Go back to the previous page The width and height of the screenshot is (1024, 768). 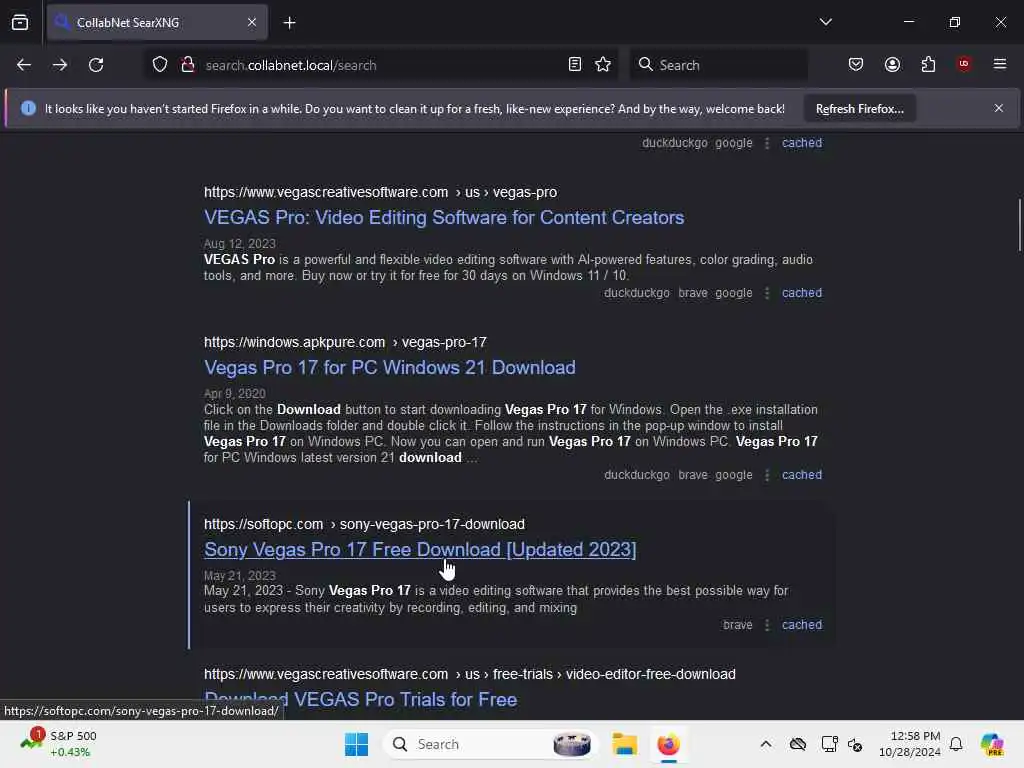24,65
